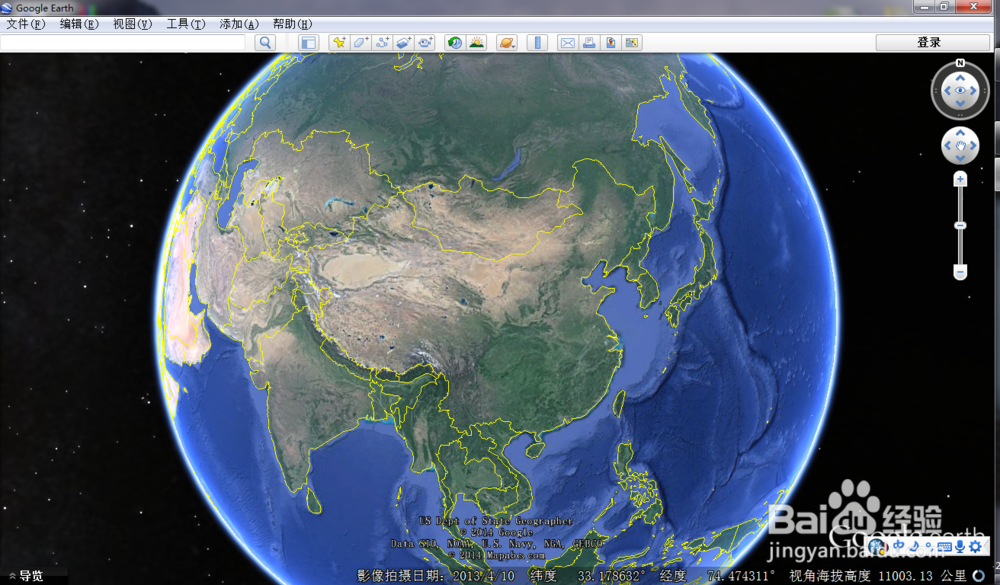Click the N north reset marker
The image size is (1000, 585).
coord(960,63)
